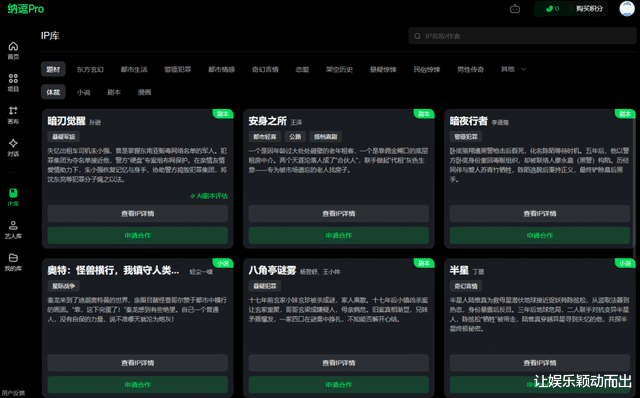Open the 项目 projects sidebar icon
The height and width of the screenshot is (398, 640).
tap(13, 82)
